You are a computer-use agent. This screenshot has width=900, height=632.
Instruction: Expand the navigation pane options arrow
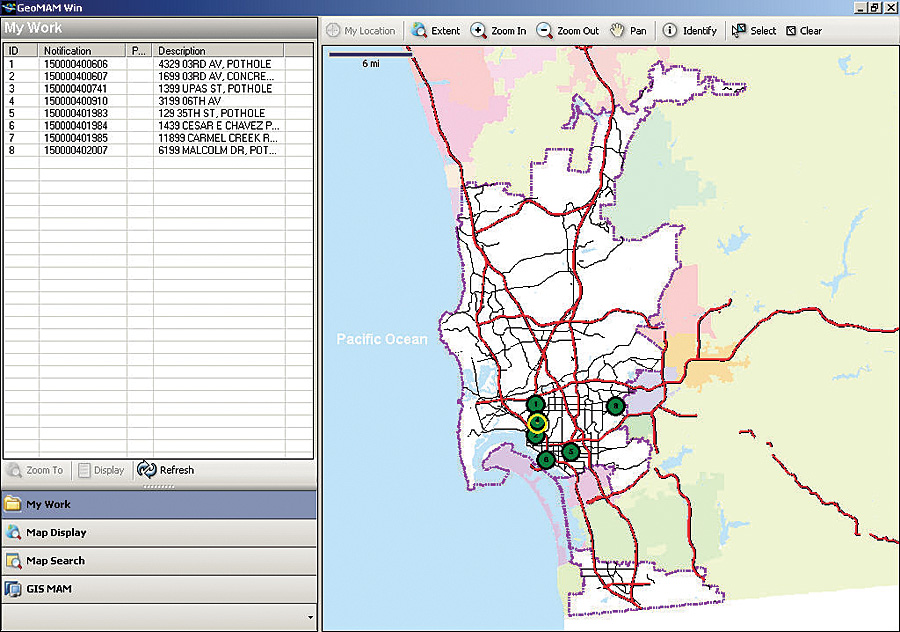point(310,618)
